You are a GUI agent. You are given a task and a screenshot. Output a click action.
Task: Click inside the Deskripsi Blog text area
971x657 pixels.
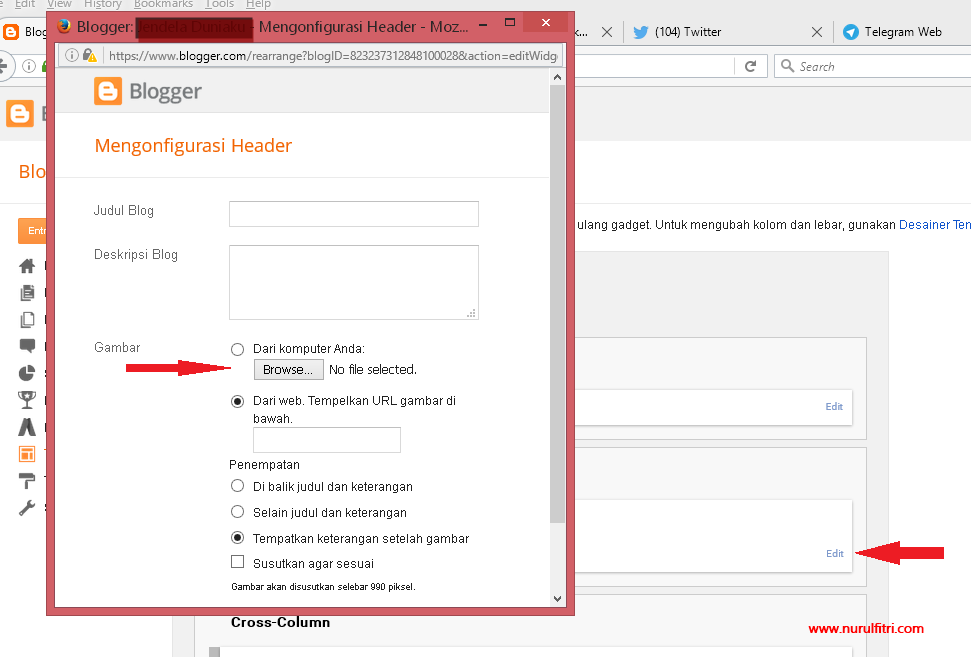[354, 282]
